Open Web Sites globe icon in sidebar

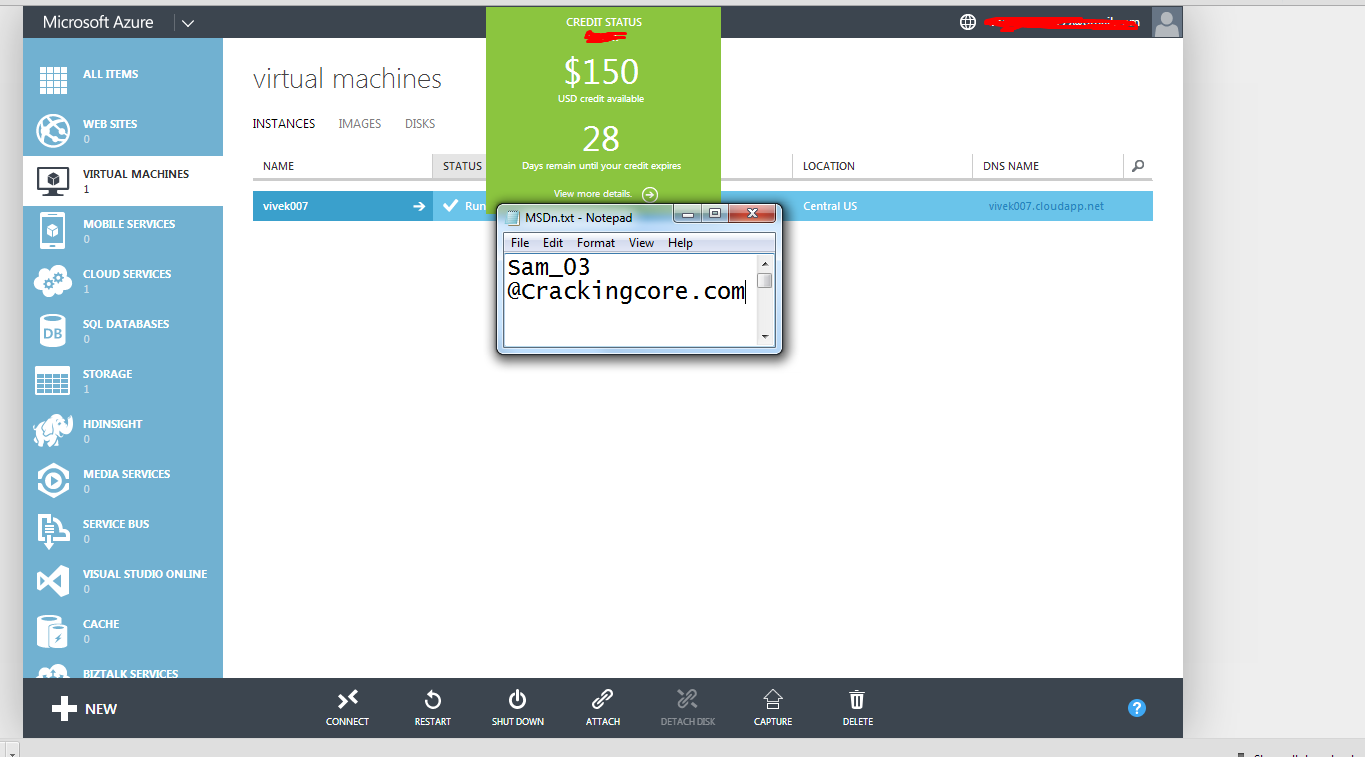pos(53,131)
